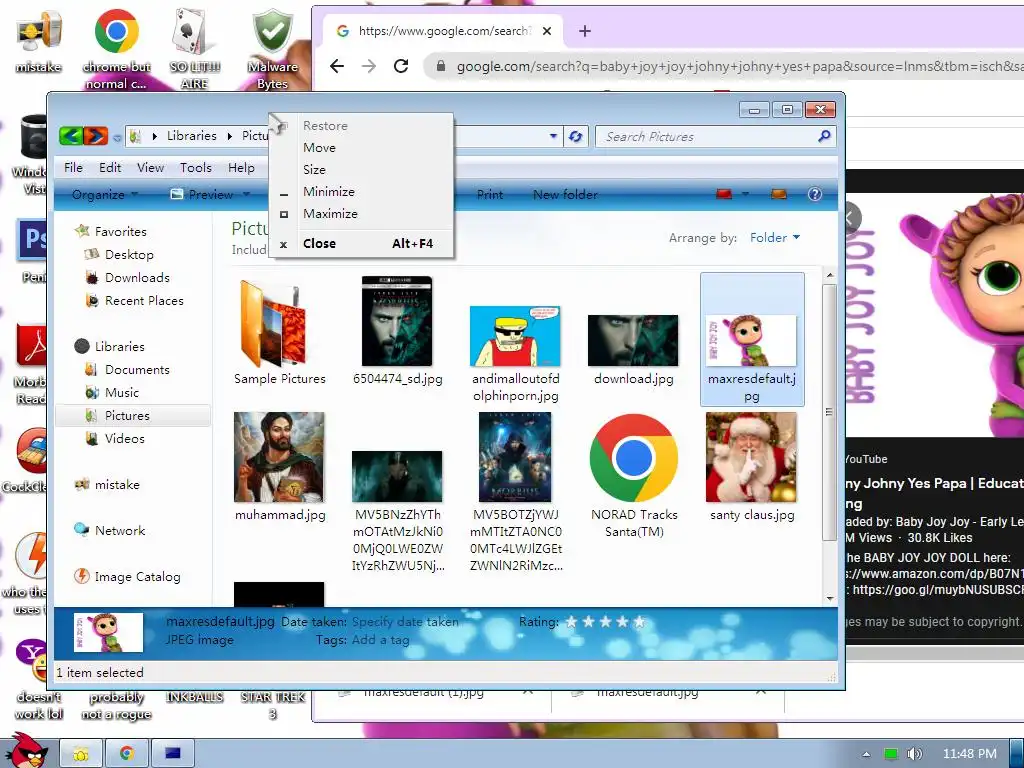Click the volume speaker tray icon
1024x768 pixels.
915,754
